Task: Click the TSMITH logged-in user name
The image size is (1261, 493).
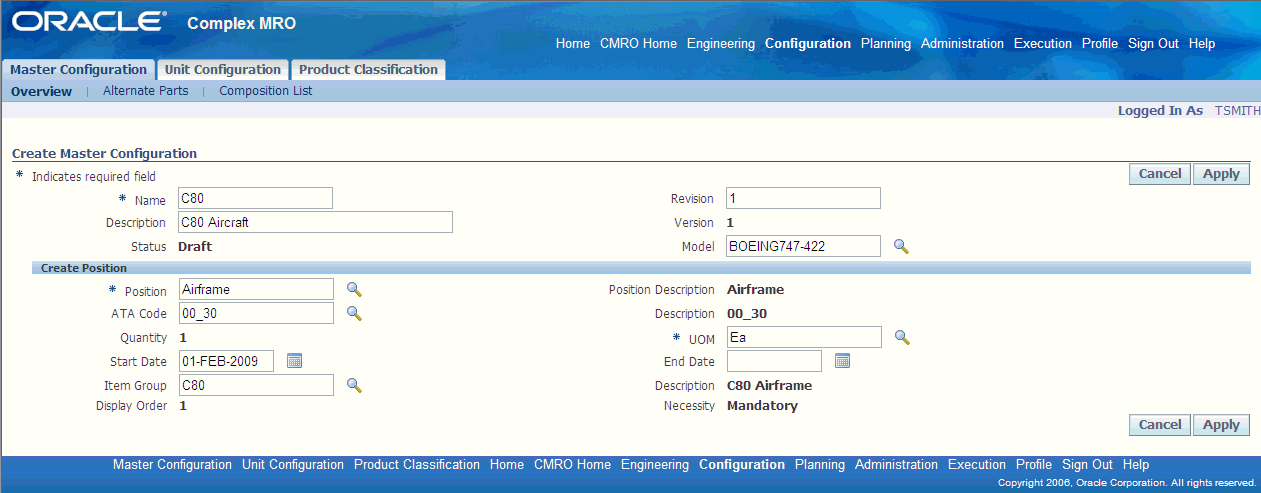Action: pos(1237,111)
